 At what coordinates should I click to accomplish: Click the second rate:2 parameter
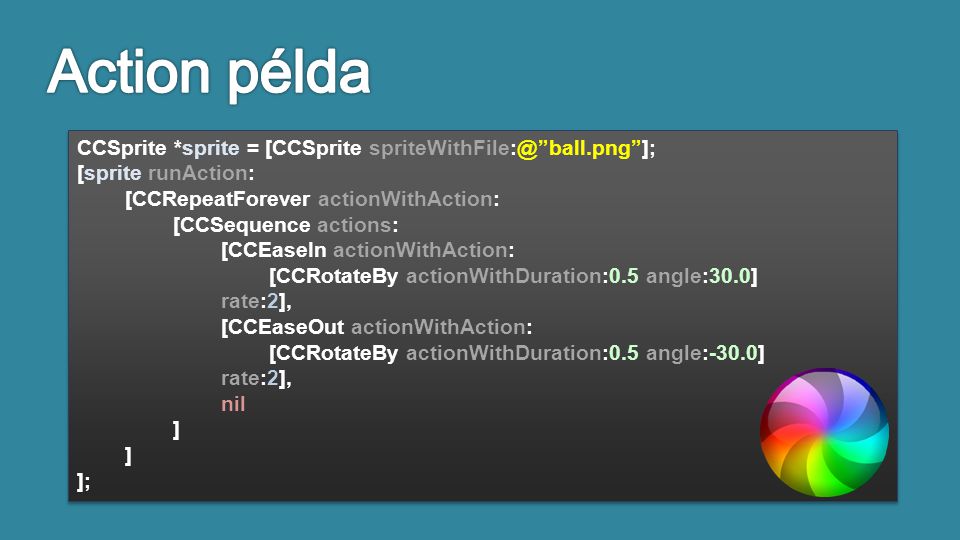click(x=250, y=378)
